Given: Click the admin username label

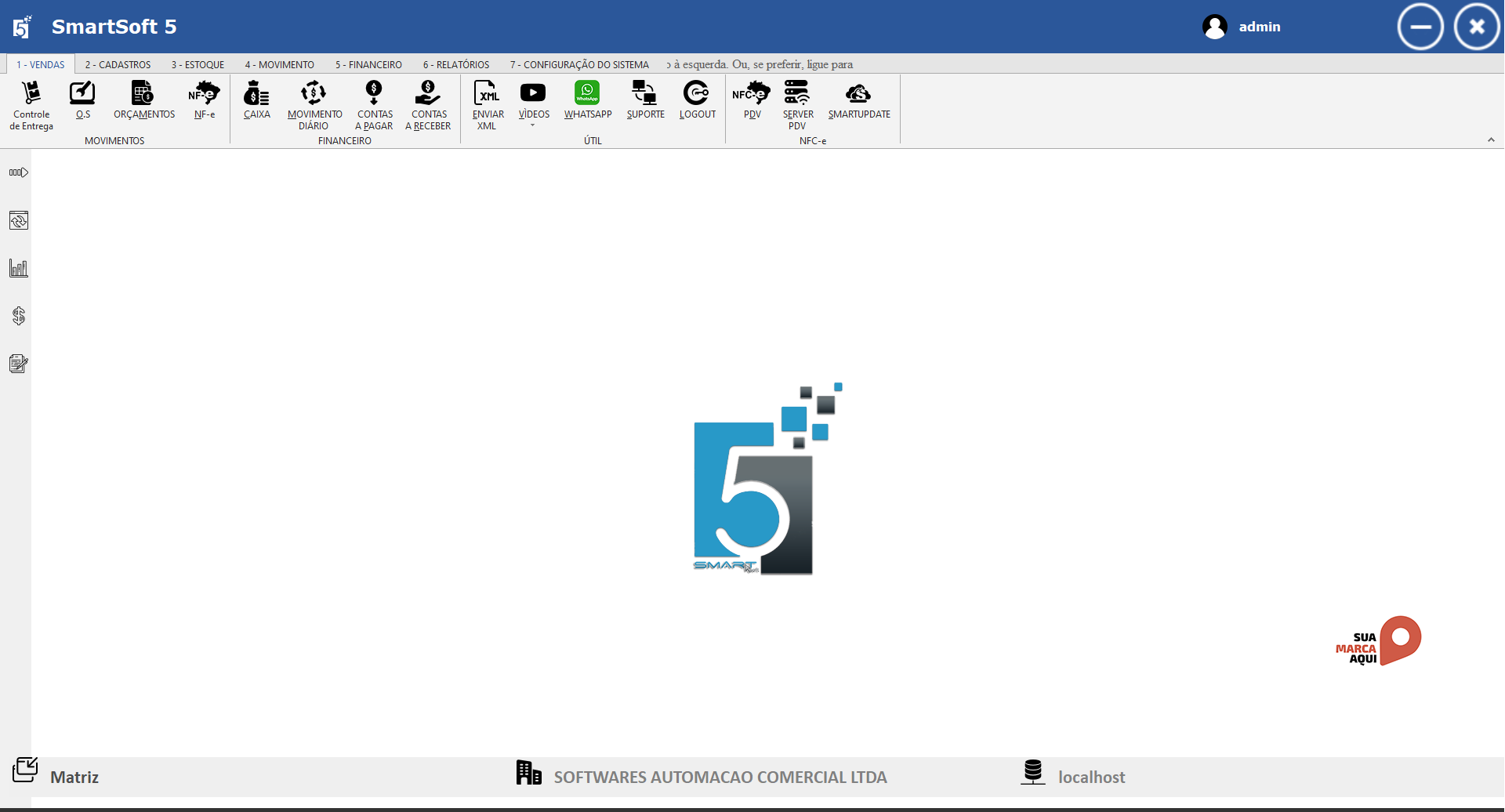Looking at the screenshot, I should coord(1260,27).
